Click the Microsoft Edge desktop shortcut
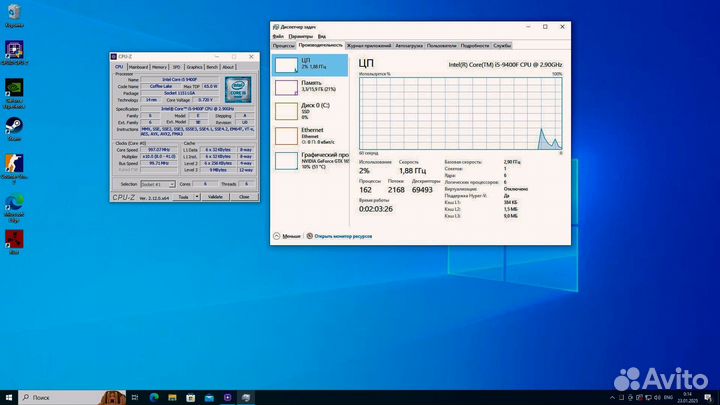 pos(14,201)
